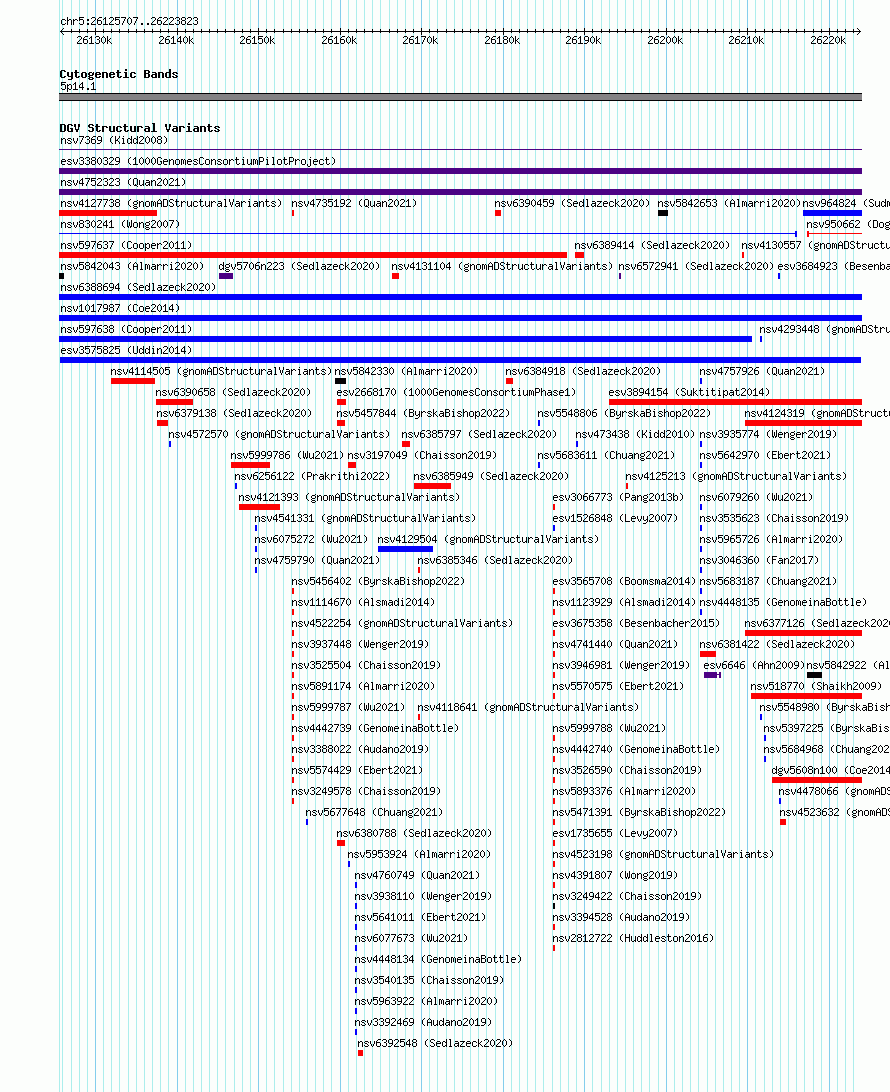The width and height of the screenshot is (890, 1092).
Task: Select nsv3046360 (Fan2017) label
Action: 759,559
